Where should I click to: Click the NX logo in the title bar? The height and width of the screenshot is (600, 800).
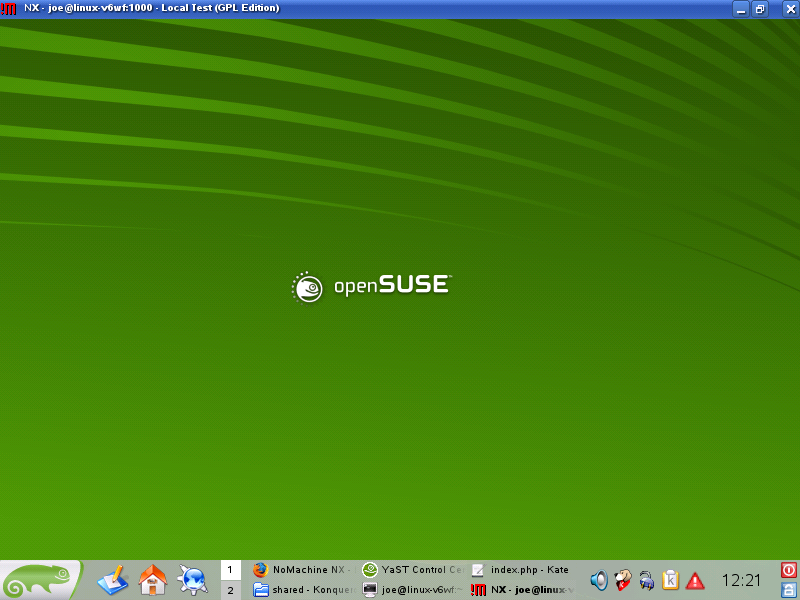(x=9, y=9)
